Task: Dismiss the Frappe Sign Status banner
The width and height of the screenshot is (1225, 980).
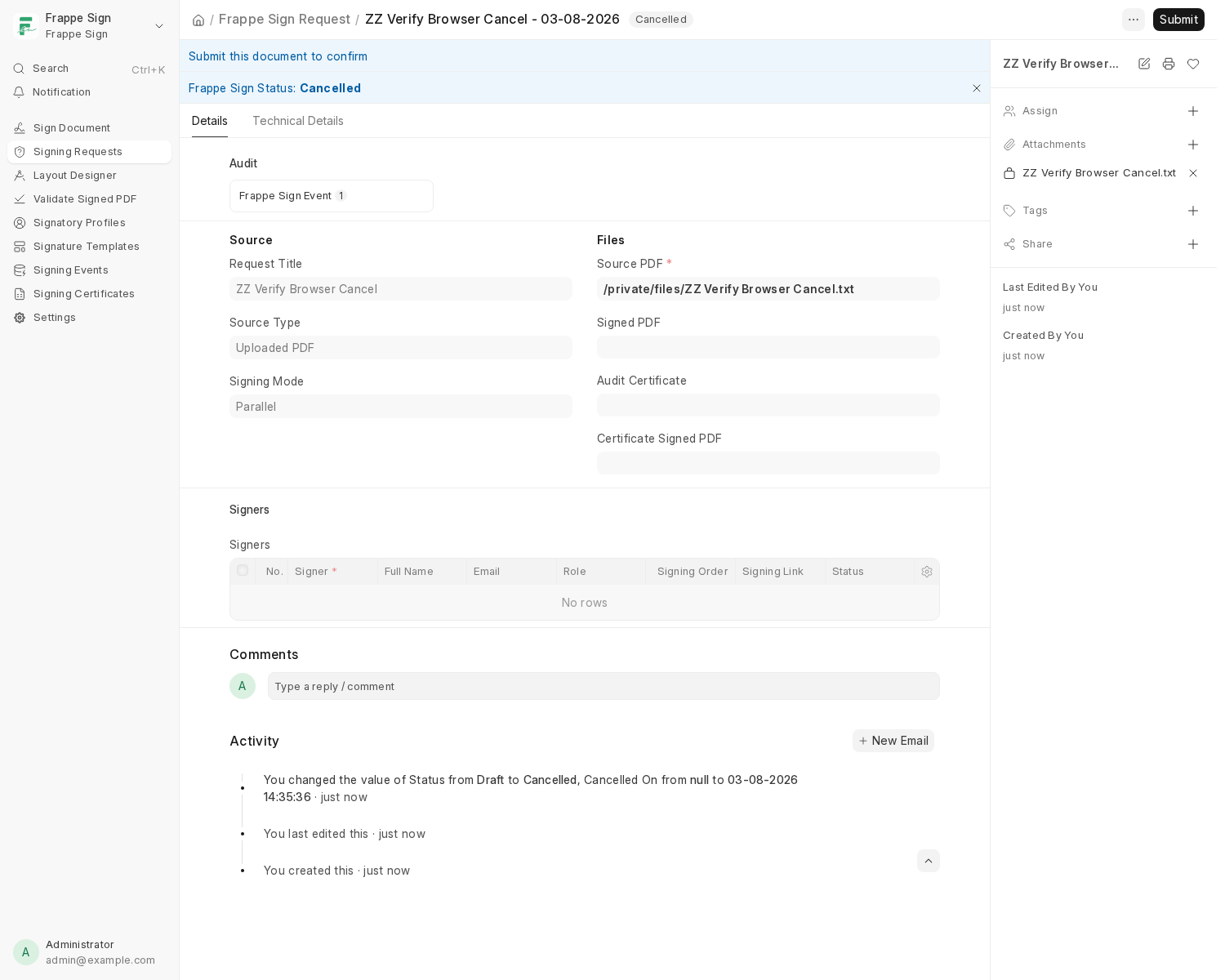Action: pyautogui.click(x=977, y=88)
